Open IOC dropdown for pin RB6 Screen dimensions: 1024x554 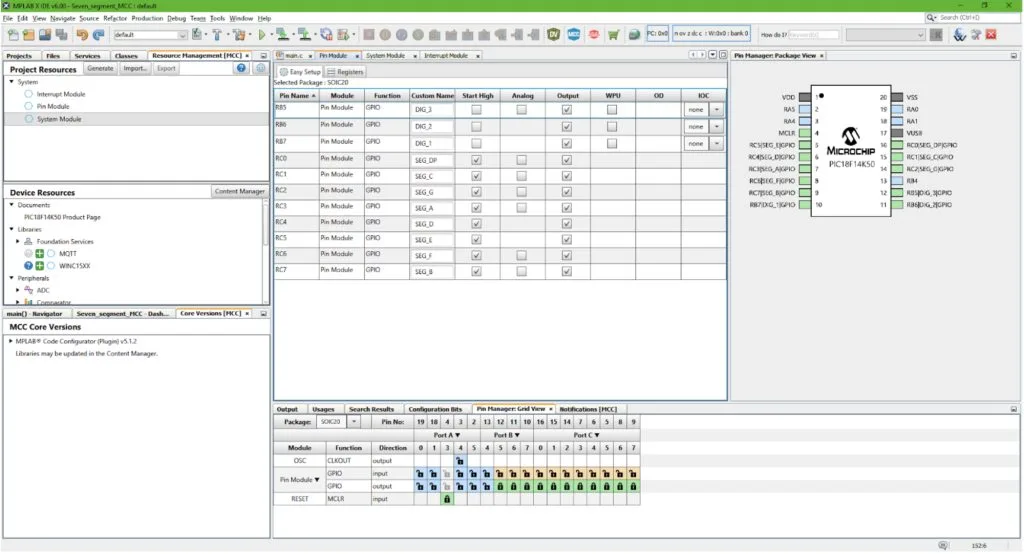[x=716, y=127]
